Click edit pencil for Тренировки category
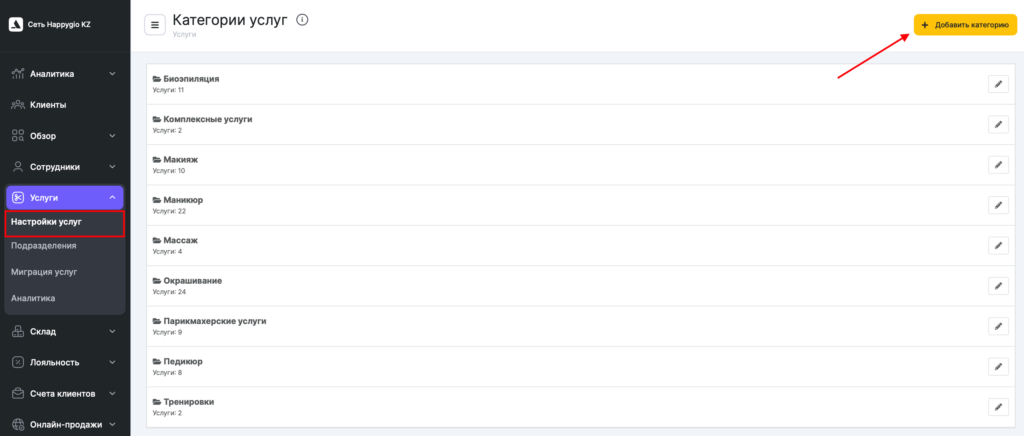The width and height of the screenshot is (1024, 436). tap(997, 407)
